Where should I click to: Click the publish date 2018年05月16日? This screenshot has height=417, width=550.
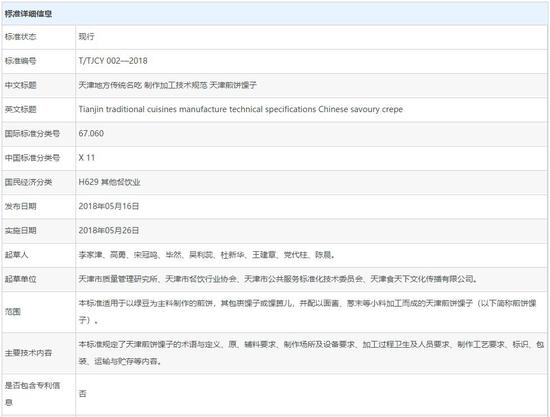point(109,206)
